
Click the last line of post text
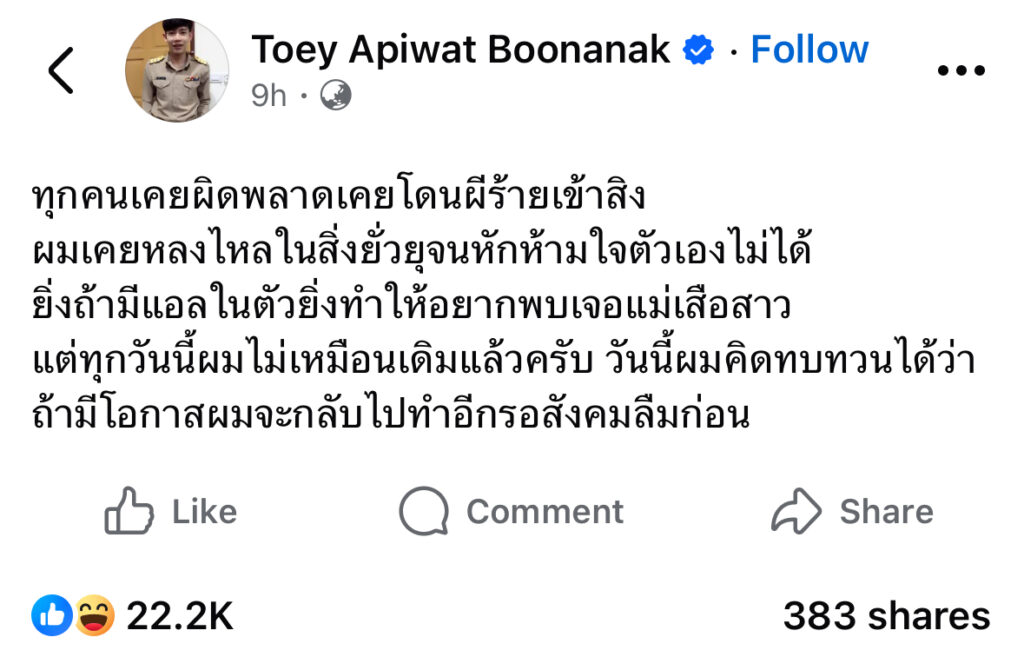[391, 415]
